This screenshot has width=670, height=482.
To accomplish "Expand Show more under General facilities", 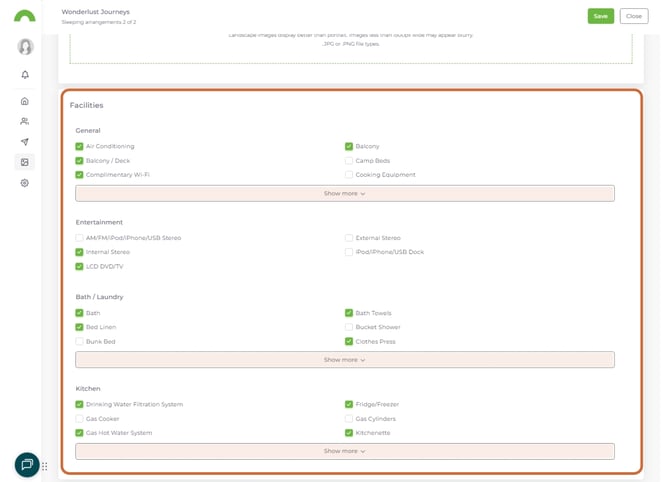I will tap(344, 193).
